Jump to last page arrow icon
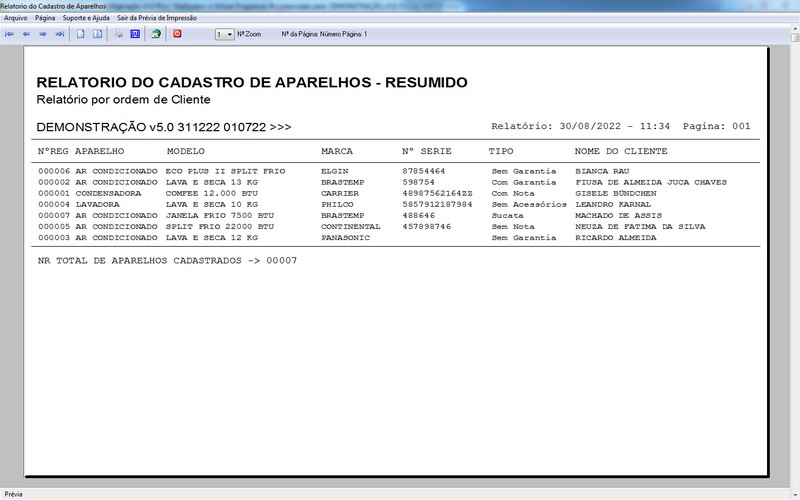Viewport: 800px width, 500px height. 60,34
